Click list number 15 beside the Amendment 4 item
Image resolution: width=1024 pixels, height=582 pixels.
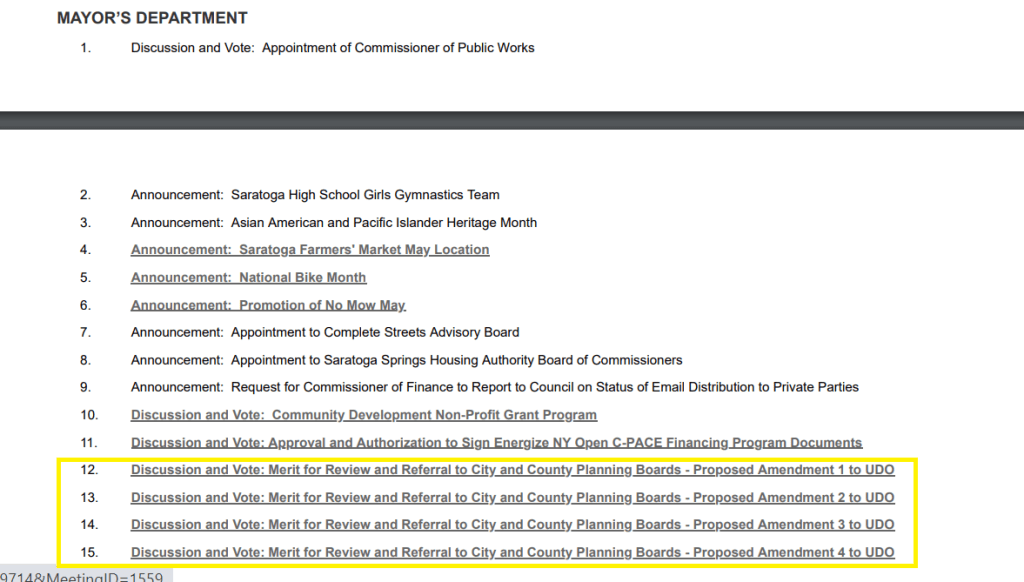89,553
